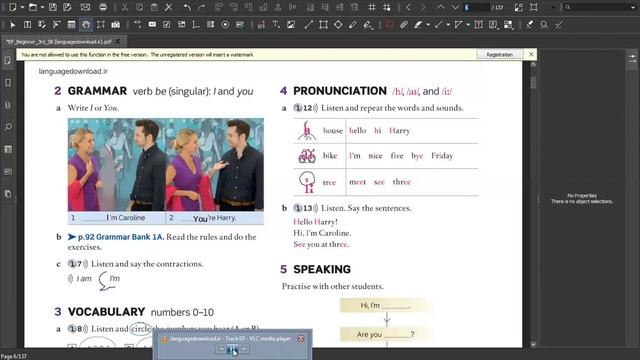Open the New document dropdown arrow
640x360 pixels.
tap(22, 7)
